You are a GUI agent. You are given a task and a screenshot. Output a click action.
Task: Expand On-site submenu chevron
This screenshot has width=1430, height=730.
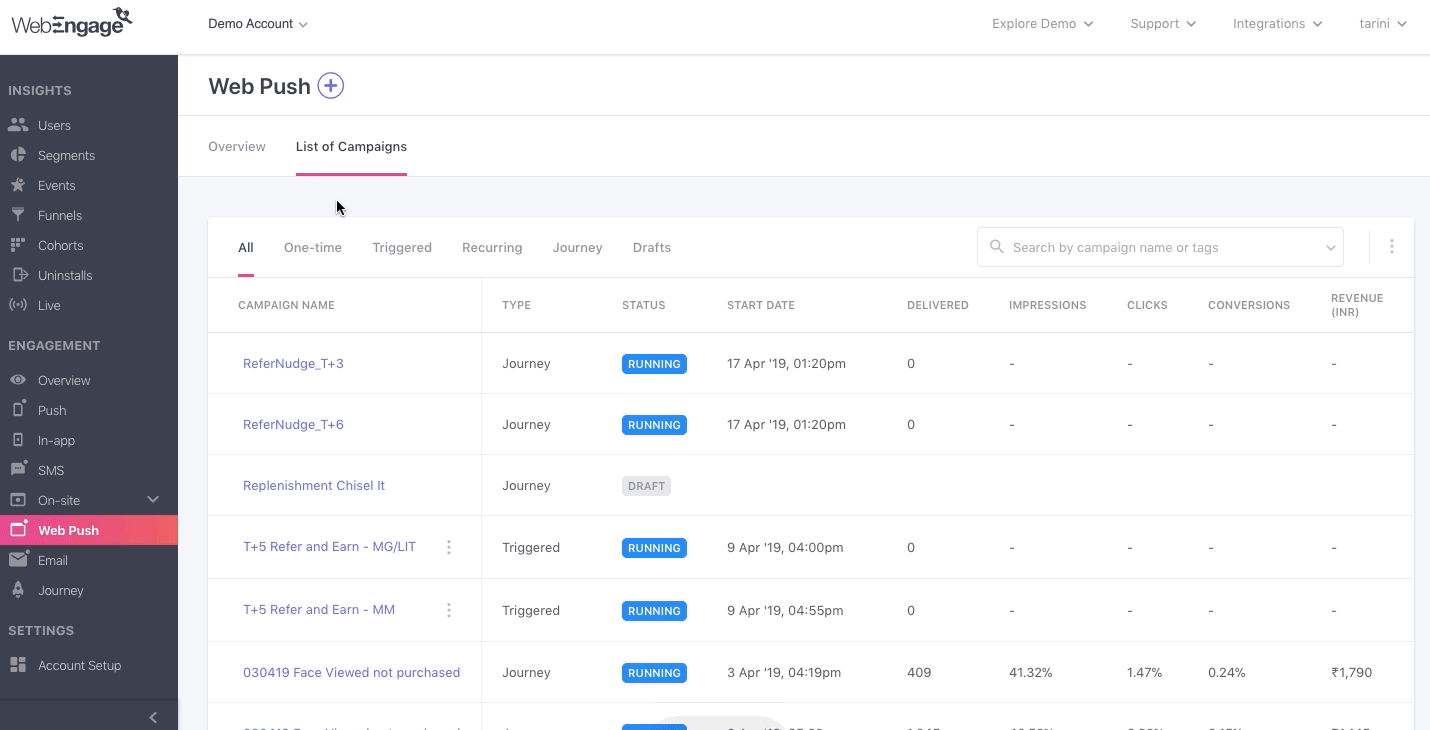click(153, 499)
